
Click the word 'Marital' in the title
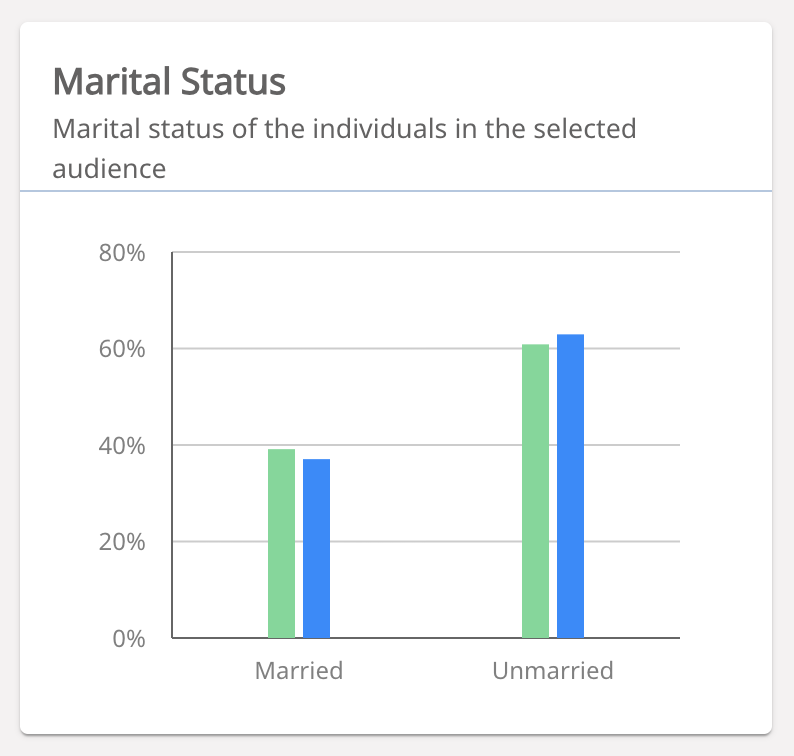[108, 81]
